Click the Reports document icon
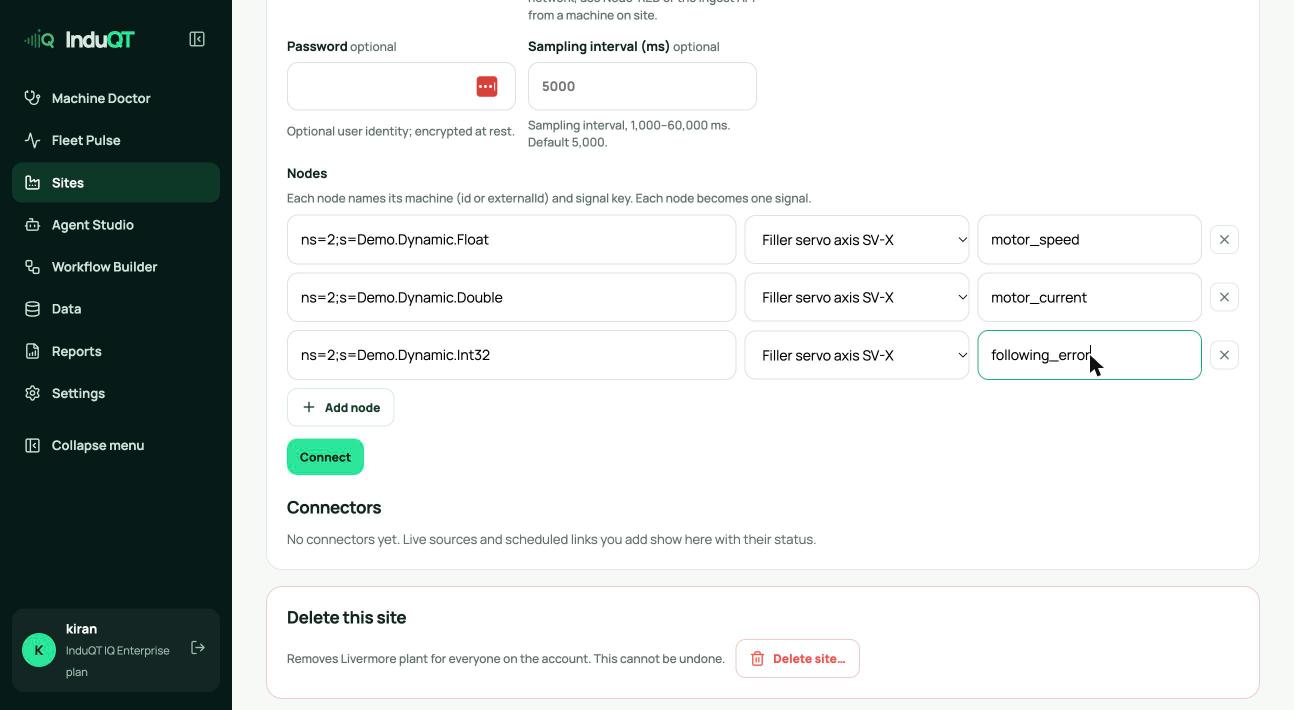1294x710 pixels. pyautogui.click(x=33, y=351)
